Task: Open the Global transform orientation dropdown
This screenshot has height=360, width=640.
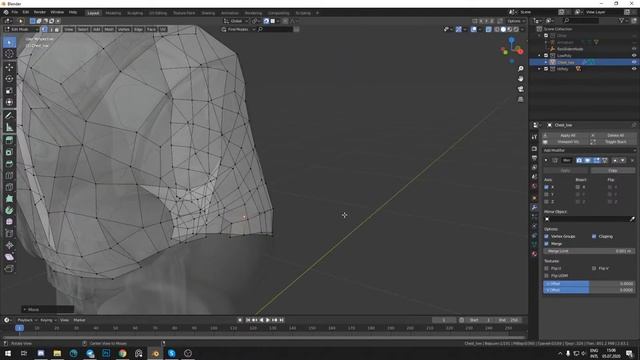Action: (236, 21)
